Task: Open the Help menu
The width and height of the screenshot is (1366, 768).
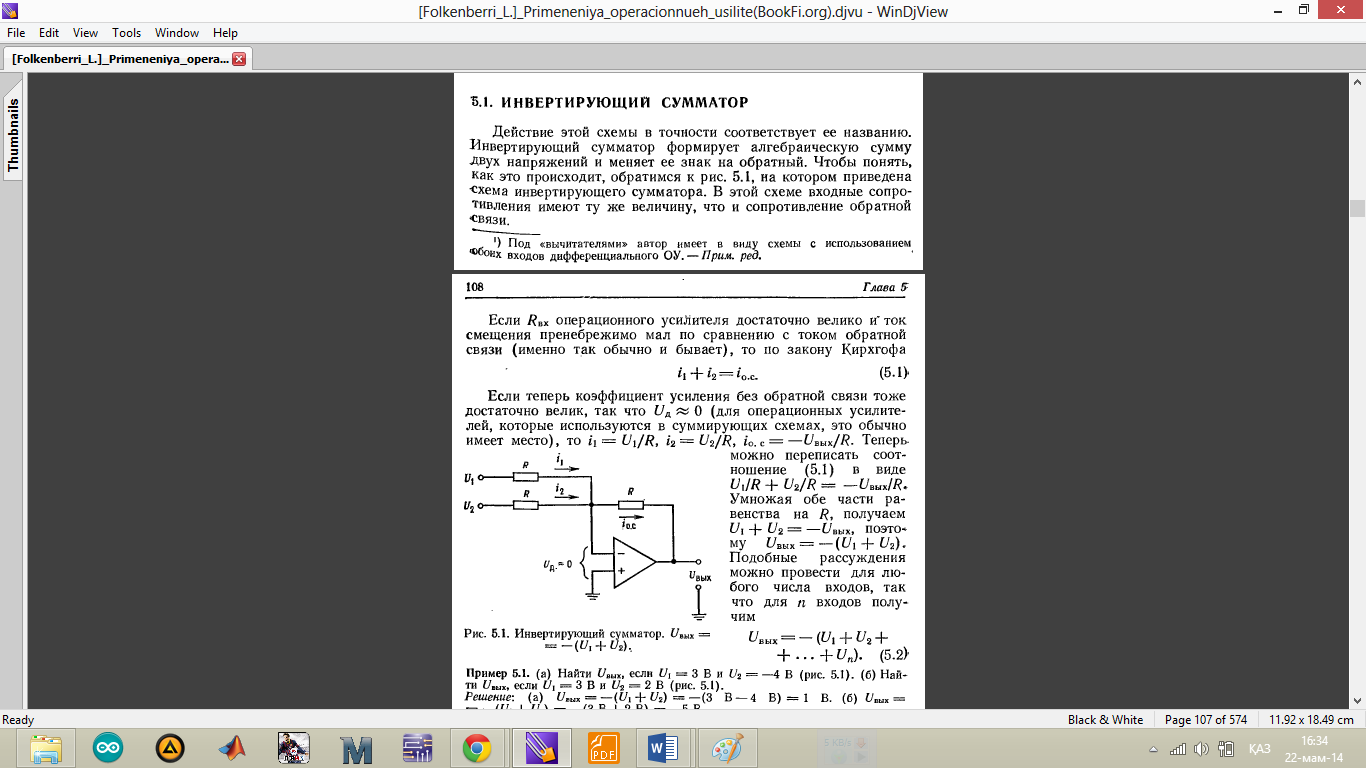Action: pyautogui.click(x=226, y=33)
